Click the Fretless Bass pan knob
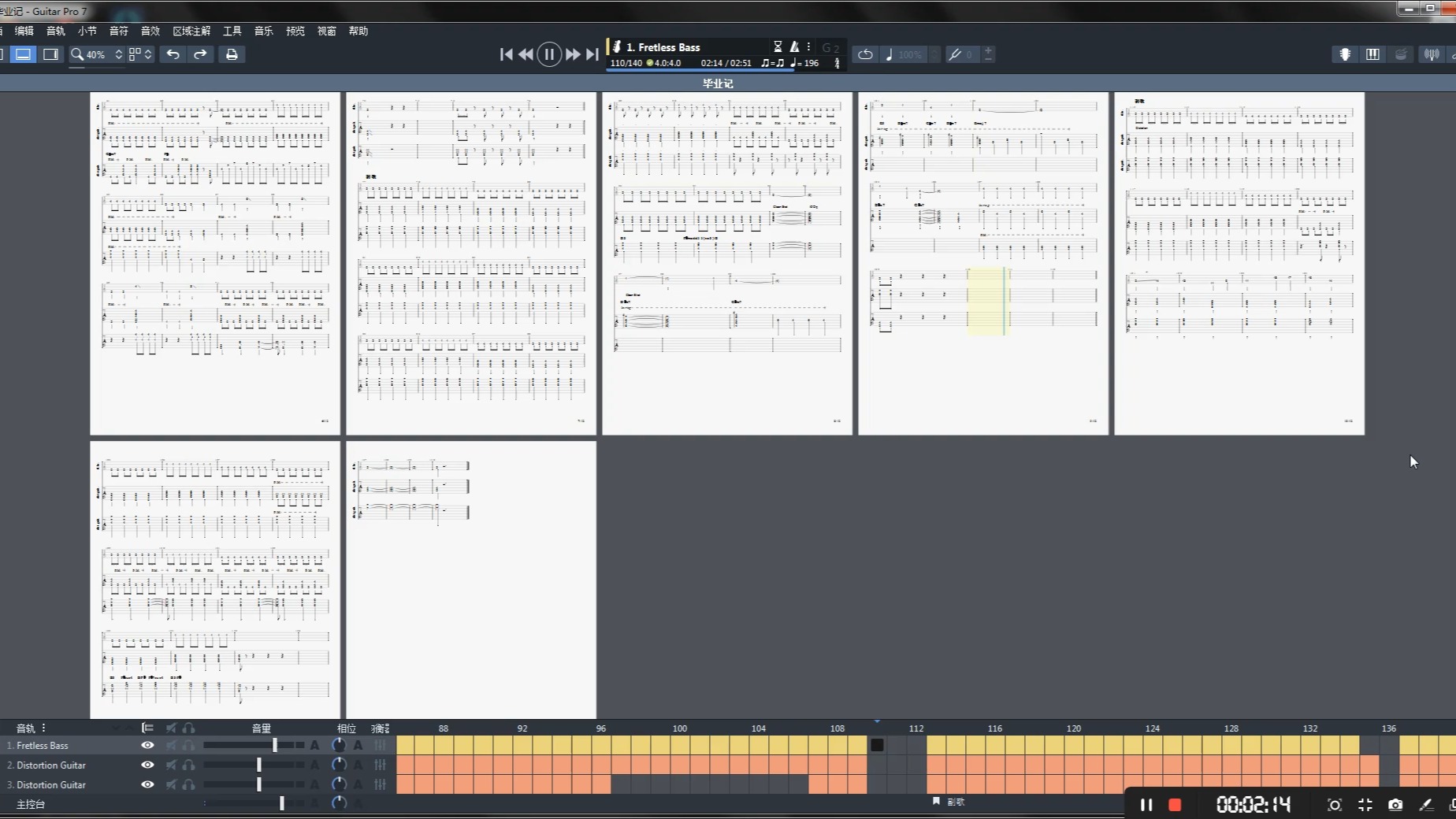 click(x=339, y=745)
